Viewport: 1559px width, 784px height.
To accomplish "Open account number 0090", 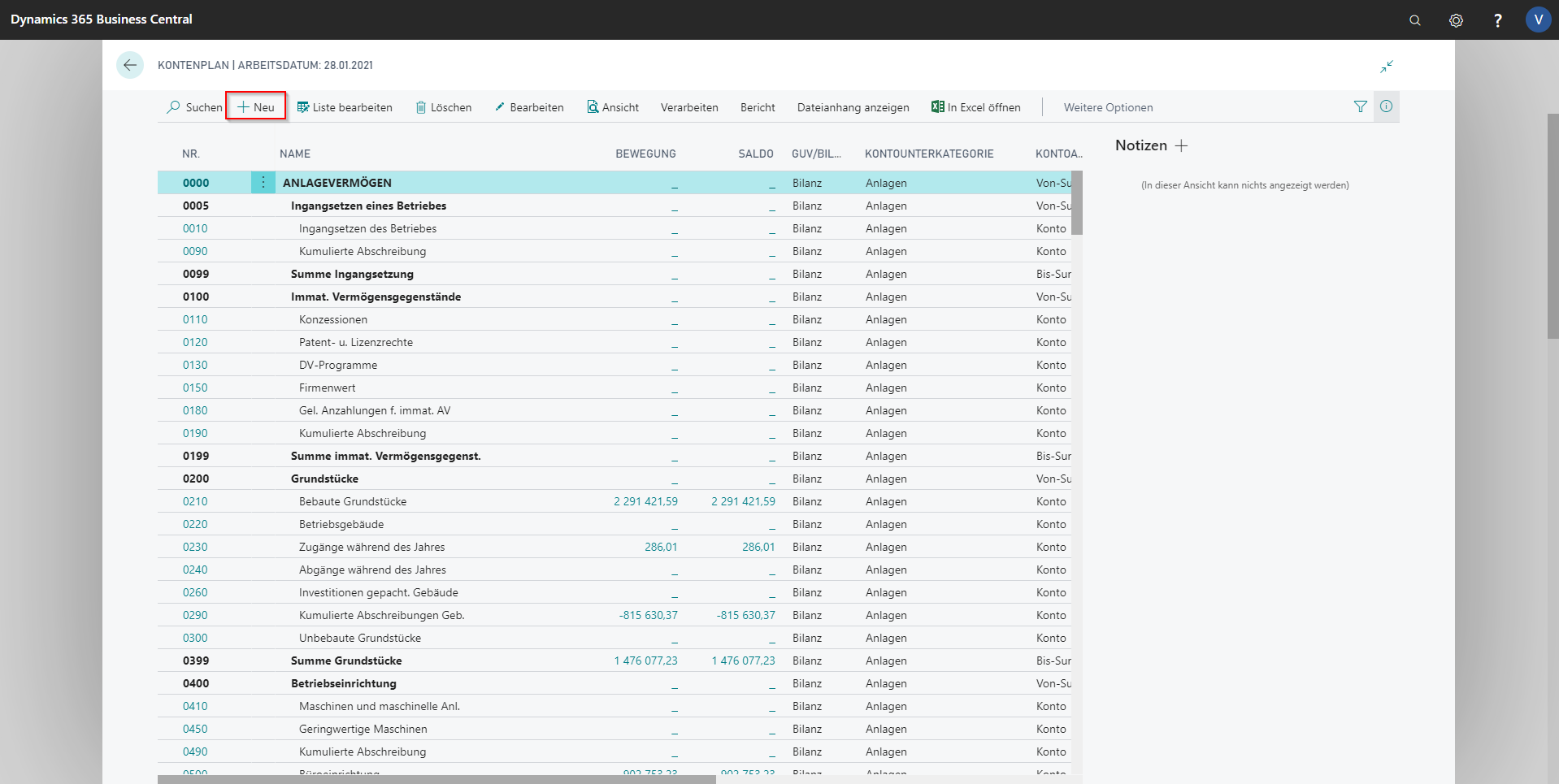I will click(x=195, y=251).
